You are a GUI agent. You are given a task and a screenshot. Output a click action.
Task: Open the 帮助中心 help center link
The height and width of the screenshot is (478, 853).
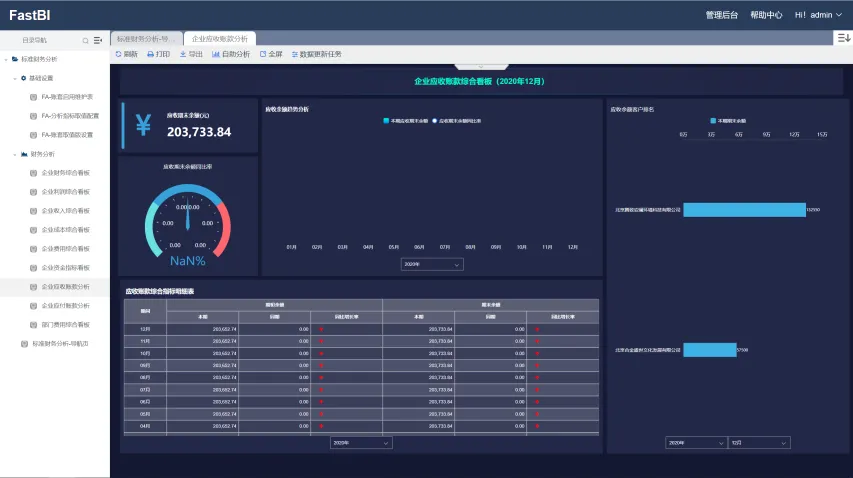[766, 15]
